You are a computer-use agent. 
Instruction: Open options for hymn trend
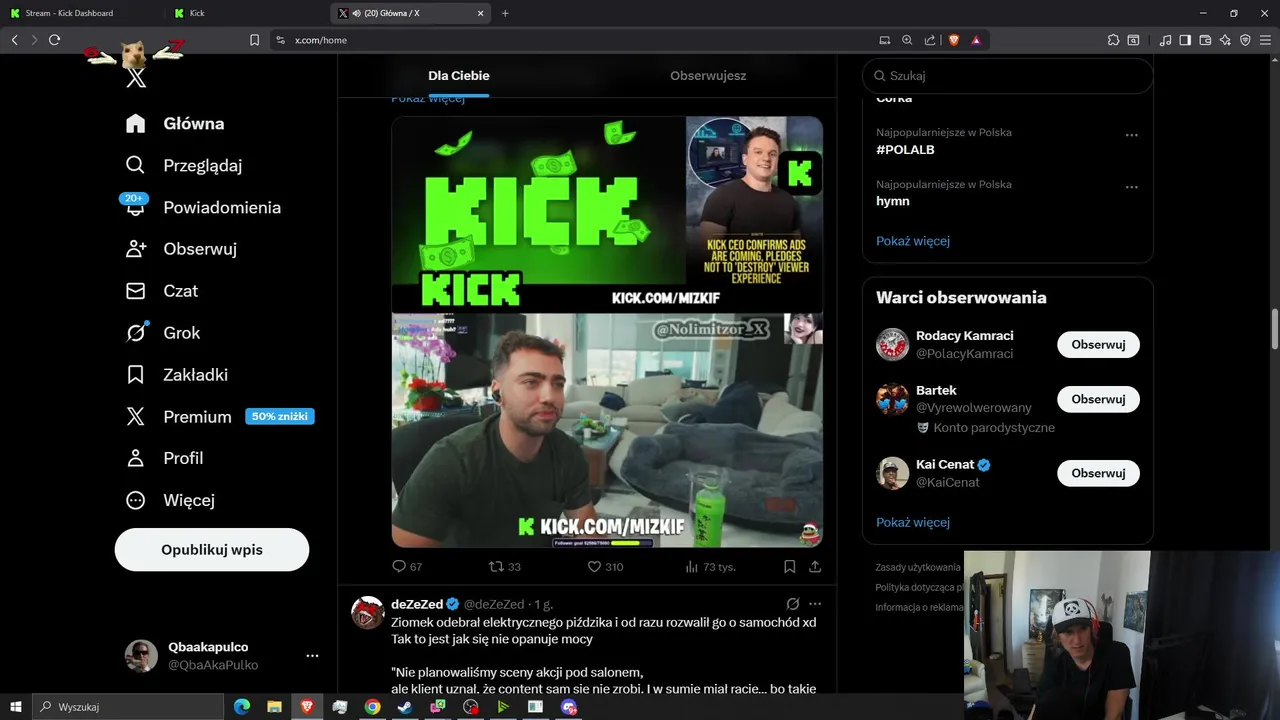point(1132,187)
